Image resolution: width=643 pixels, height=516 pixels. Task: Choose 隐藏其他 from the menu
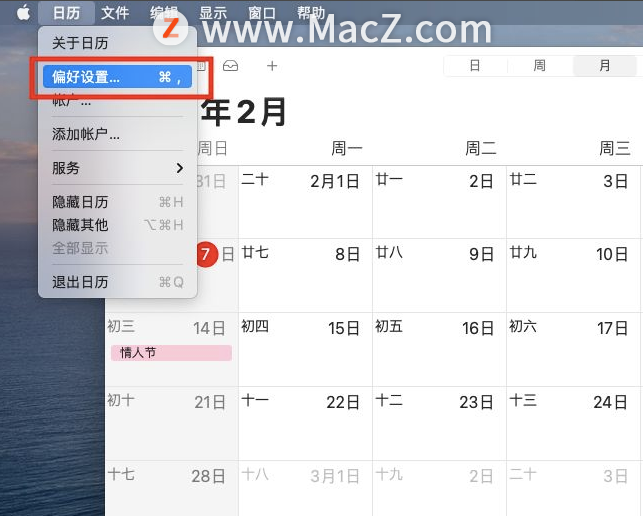118,225
